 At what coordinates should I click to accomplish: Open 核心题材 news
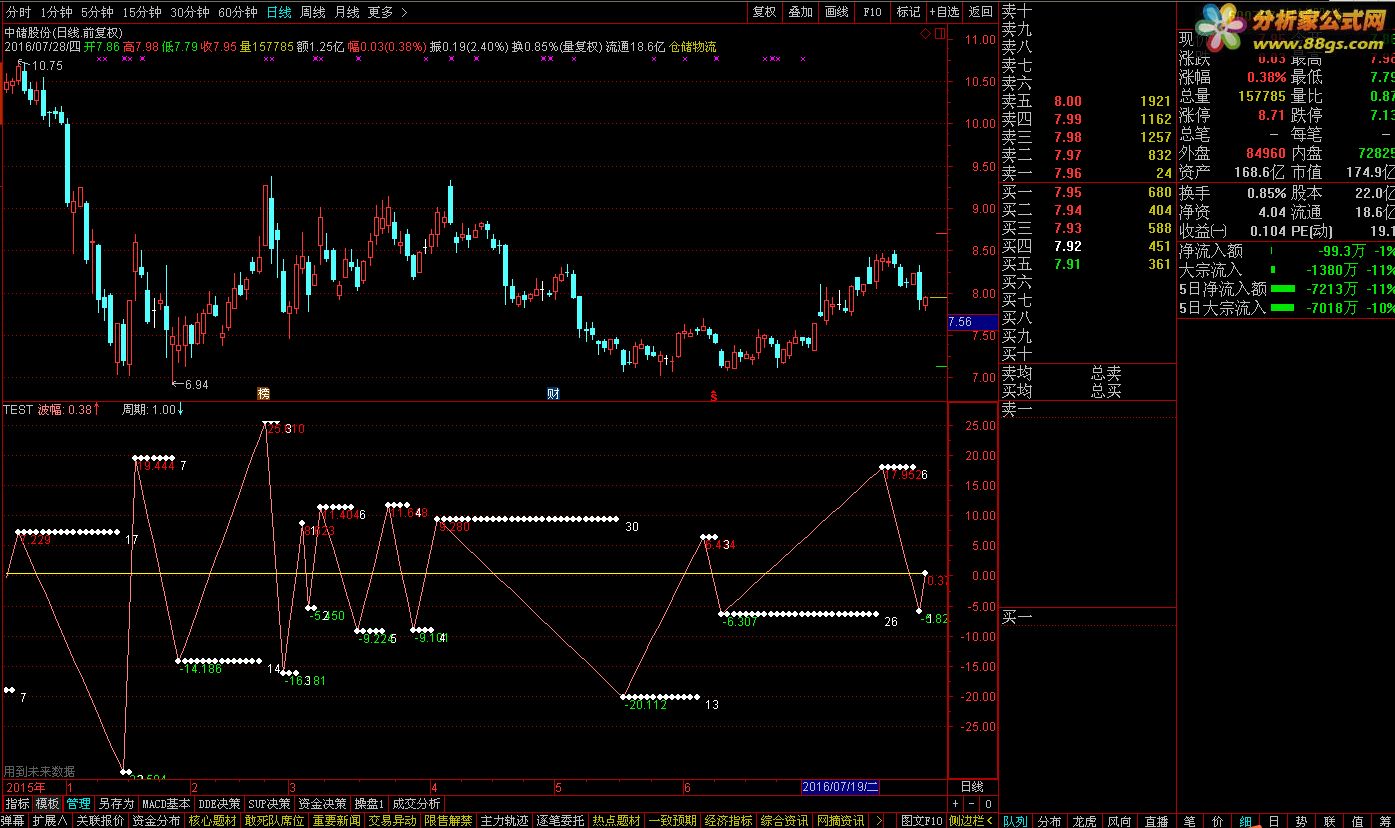click(213, 820)
